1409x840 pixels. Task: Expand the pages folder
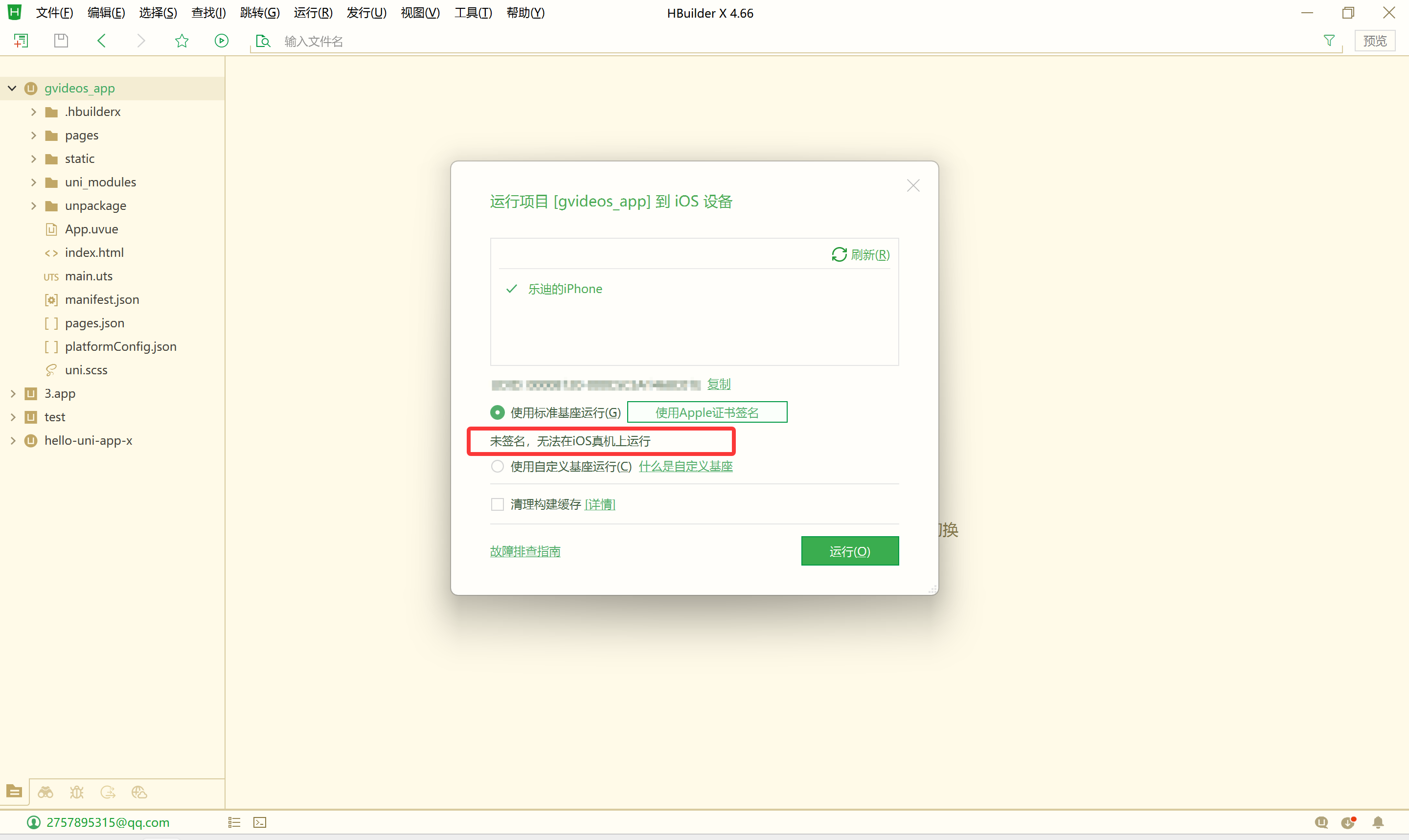click(x=33, y=136)
